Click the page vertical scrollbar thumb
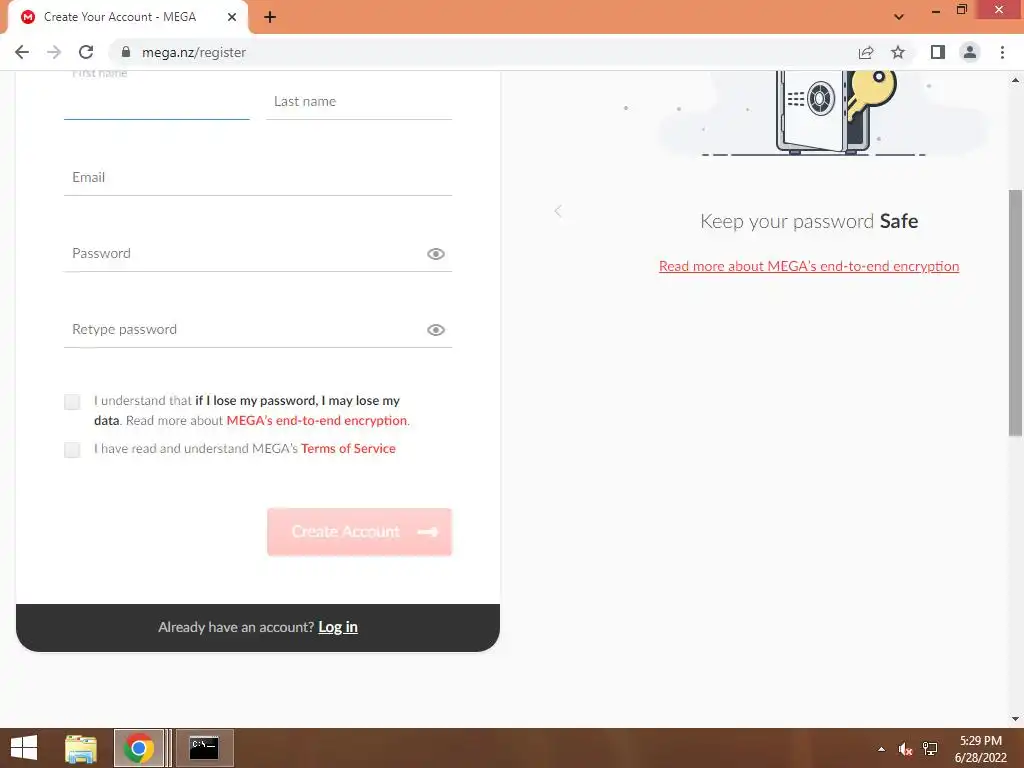This screenshot has width=1024, height=768. [x=1016, y=313]
